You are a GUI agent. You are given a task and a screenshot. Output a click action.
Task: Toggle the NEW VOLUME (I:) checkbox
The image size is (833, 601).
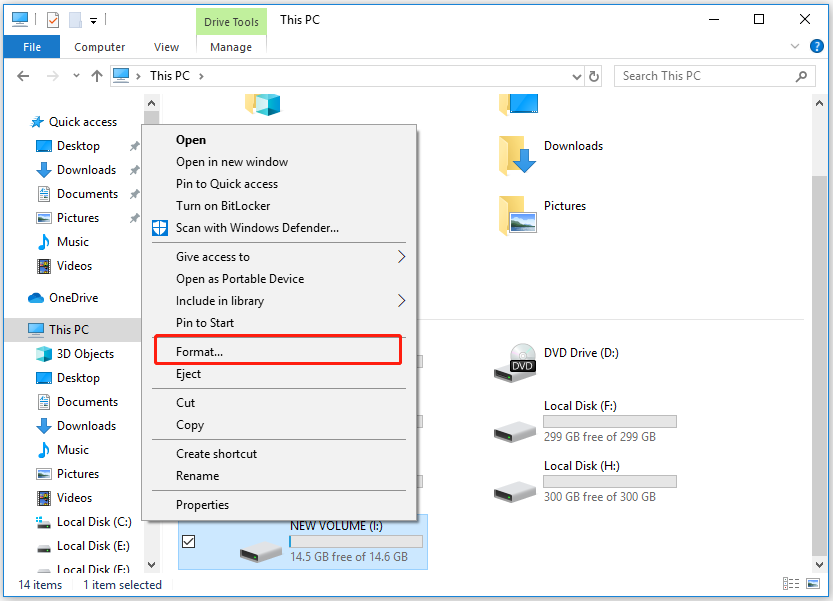[189, 541]
